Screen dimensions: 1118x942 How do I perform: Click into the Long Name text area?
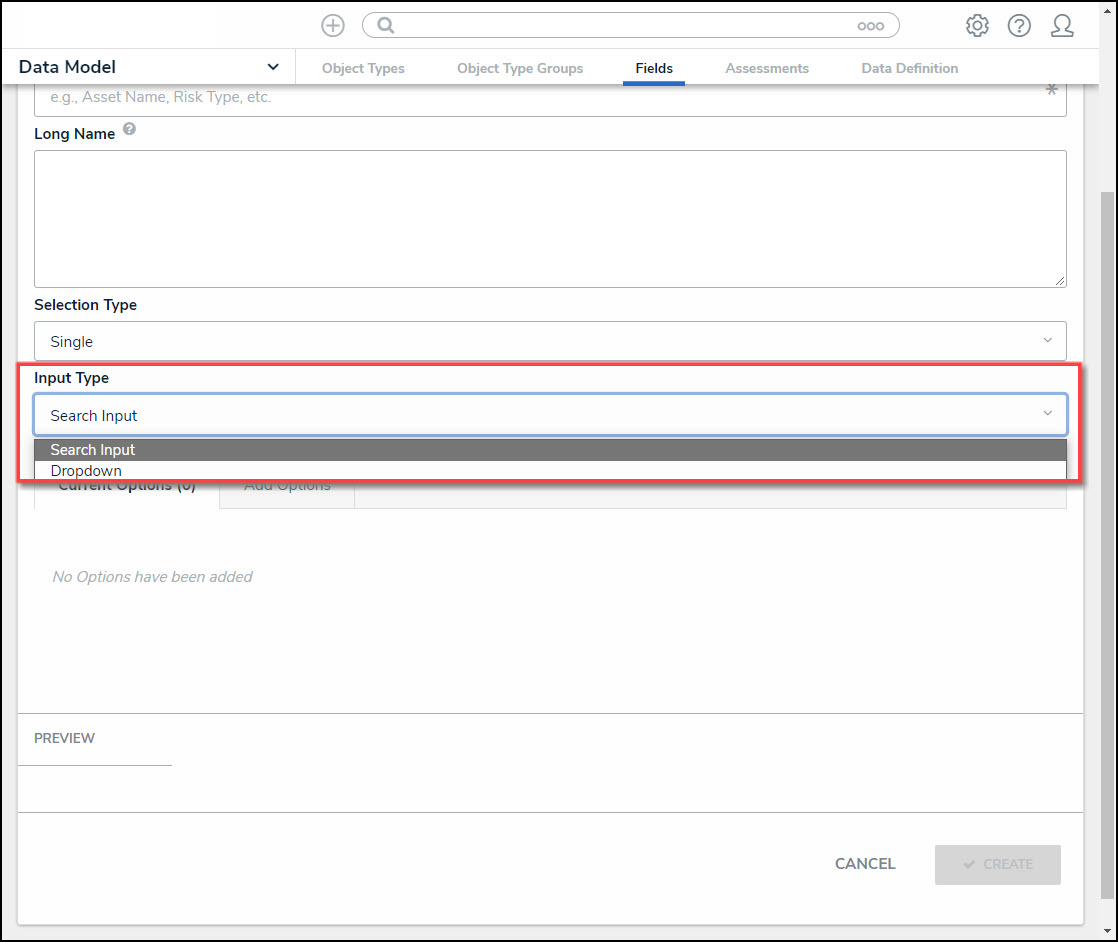click(x=550, y=219)
